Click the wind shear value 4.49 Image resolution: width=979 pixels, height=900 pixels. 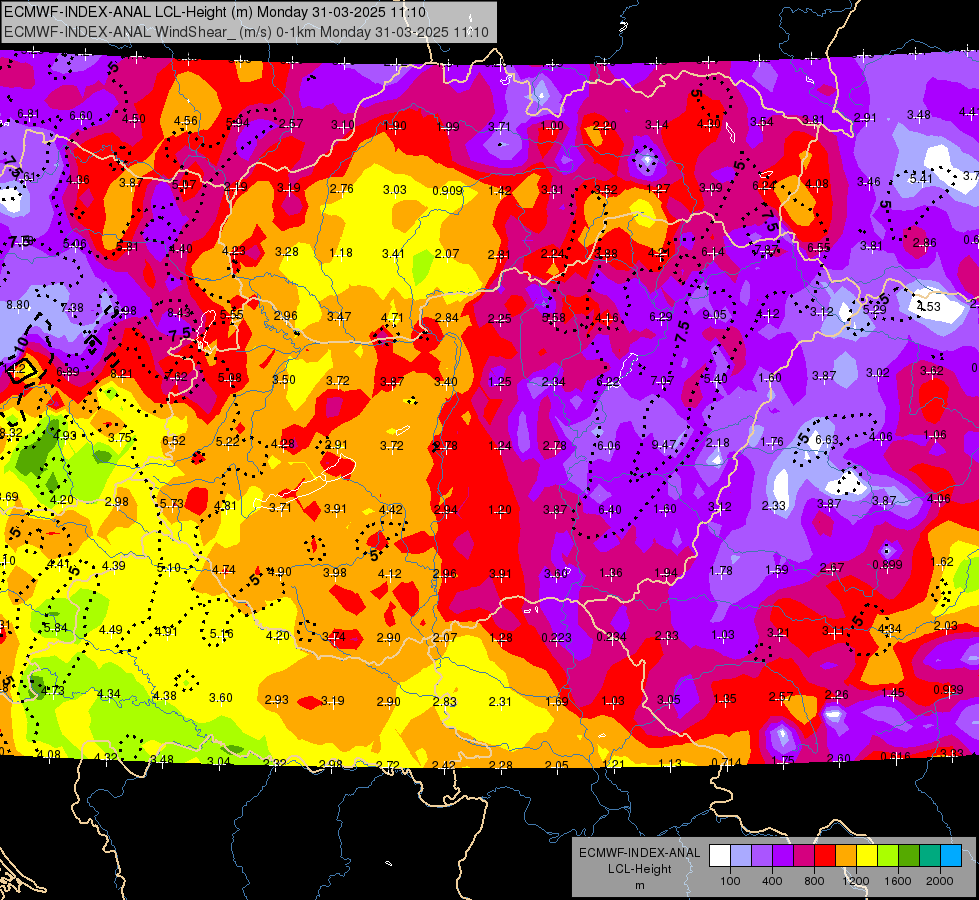tap(111, 629)
